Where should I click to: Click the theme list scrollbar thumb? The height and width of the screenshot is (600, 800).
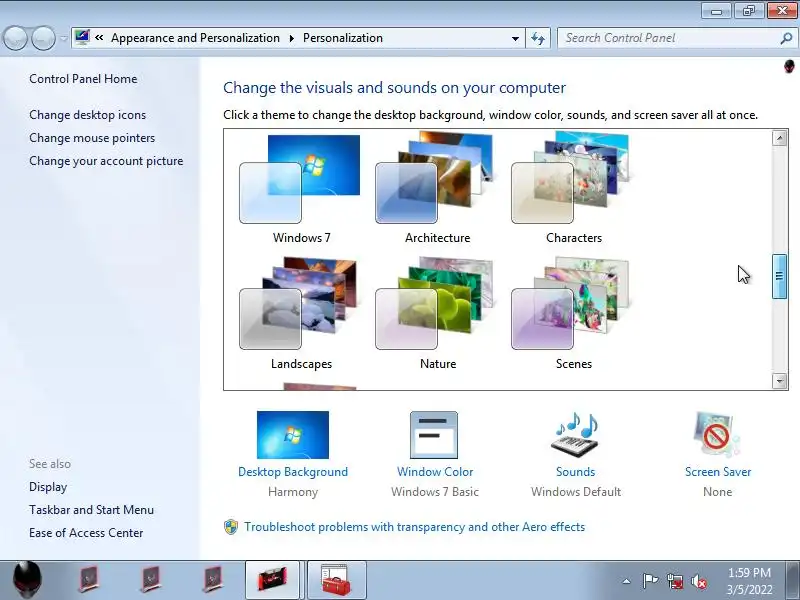pos(779,276)
